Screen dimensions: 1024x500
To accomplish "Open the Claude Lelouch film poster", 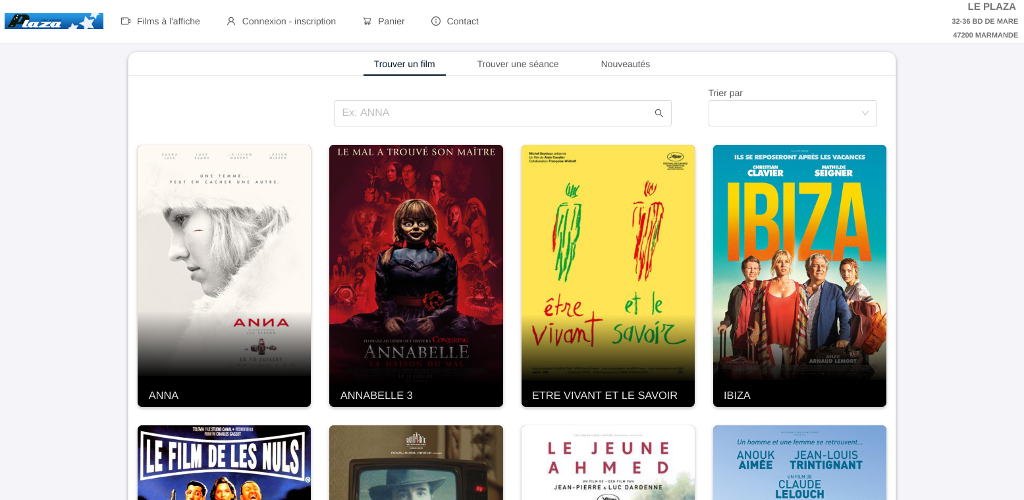I will pos(799,462).
